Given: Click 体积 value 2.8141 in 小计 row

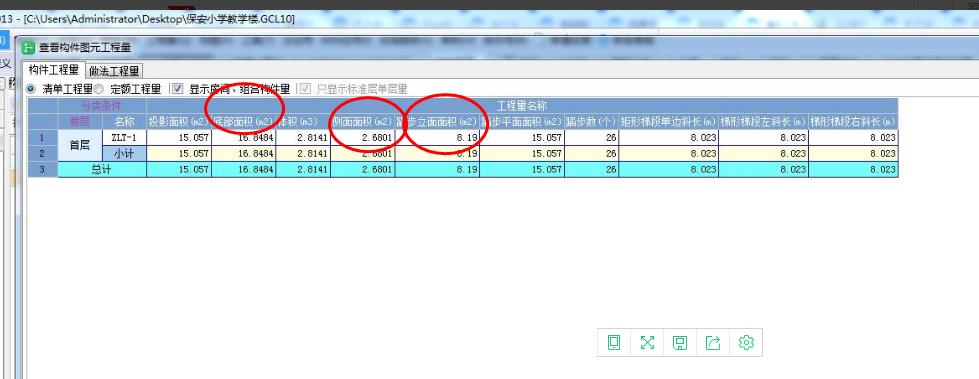Looking at the screenshot, I should click(303, 154).
